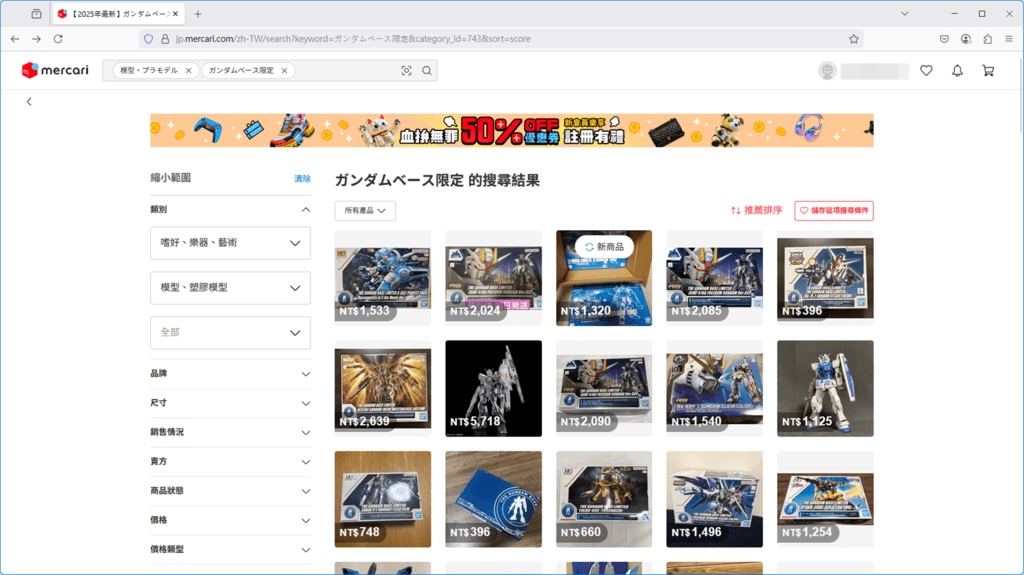Open the recent tabs view icon
The image size is (1024, 575).
pyautogui.click(x=37, y=14)
